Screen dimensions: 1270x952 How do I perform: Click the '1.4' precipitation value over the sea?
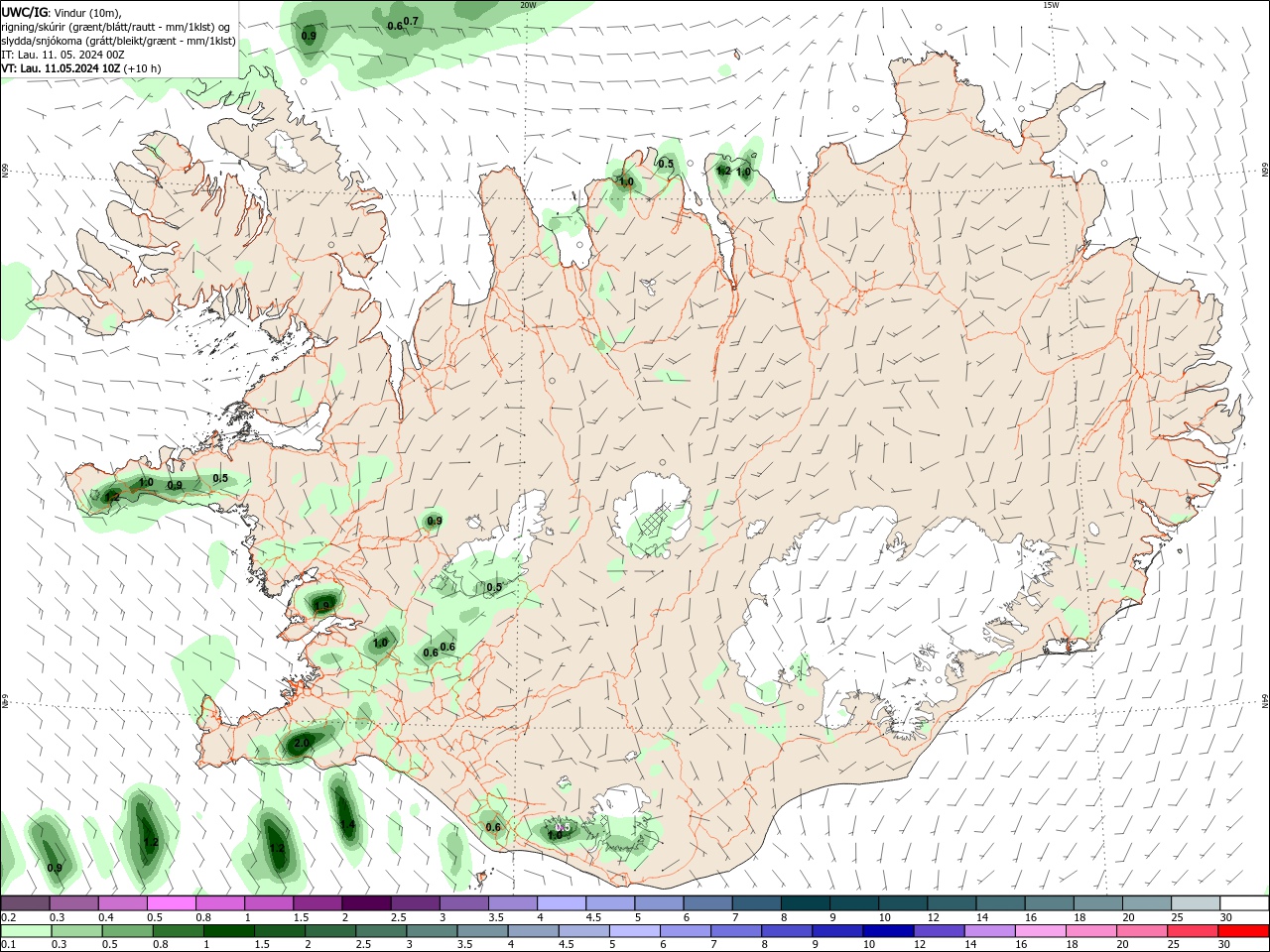pyautogui.click(x=347, y=825)
